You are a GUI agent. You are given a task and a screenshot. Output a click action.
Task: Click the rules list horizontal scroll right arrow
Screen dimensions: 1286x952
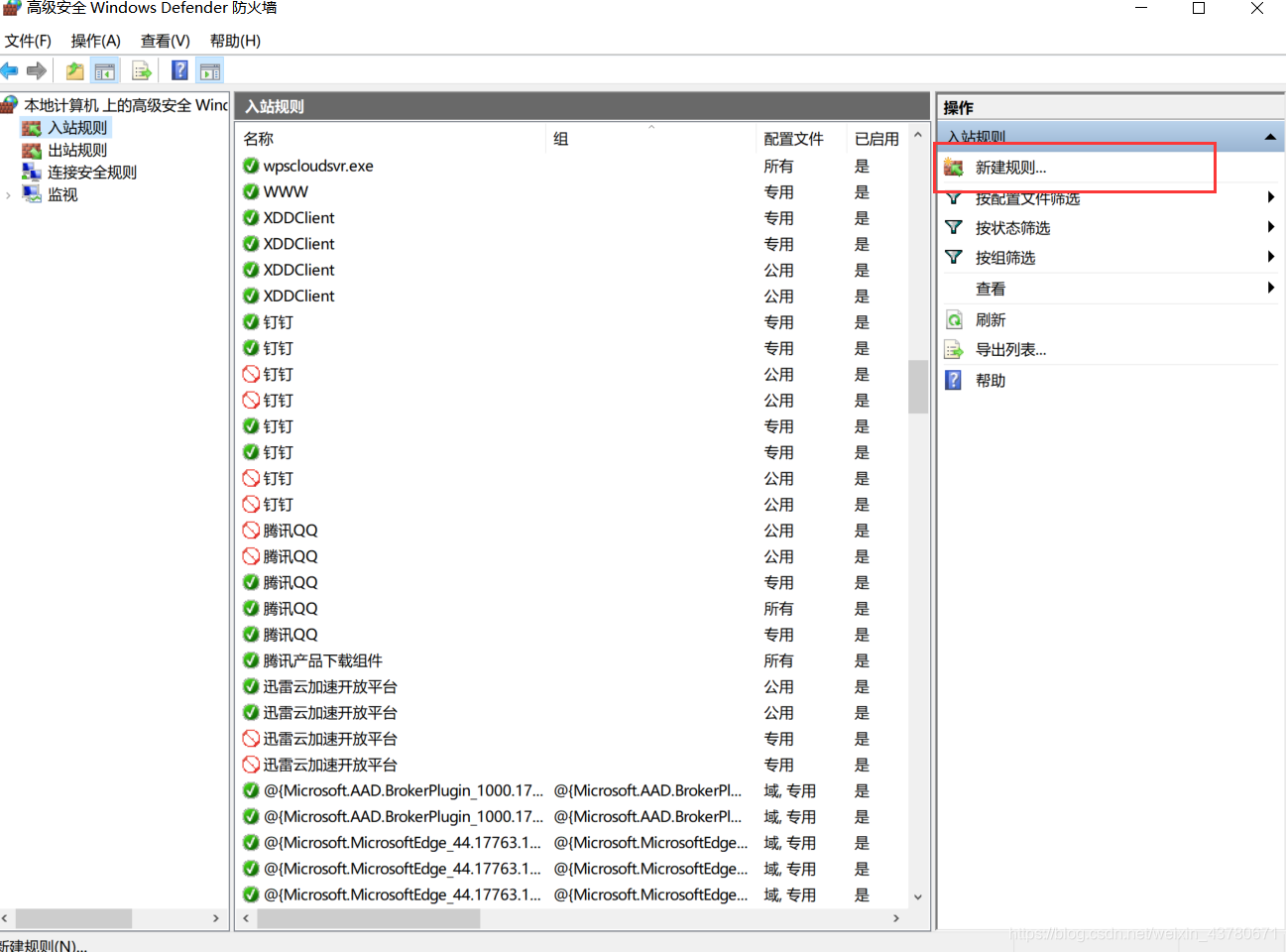click(896, 918)
